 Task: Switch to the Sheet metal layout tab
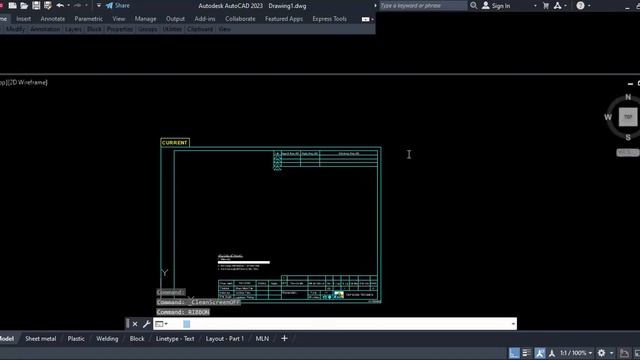click(x=40, y=339)
